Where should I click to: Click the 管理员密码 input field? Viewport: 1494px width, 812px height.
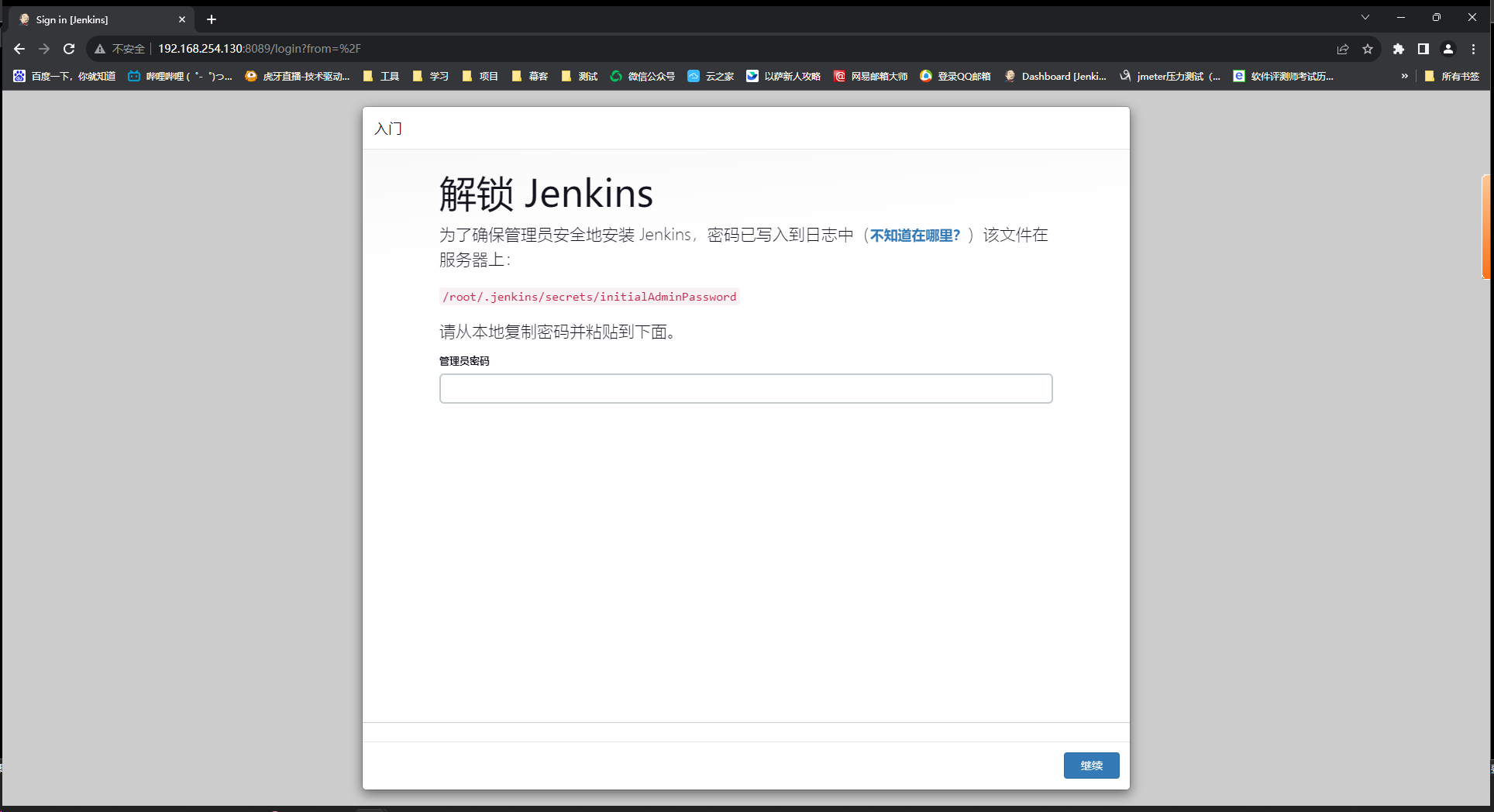[x=745, y=388]
